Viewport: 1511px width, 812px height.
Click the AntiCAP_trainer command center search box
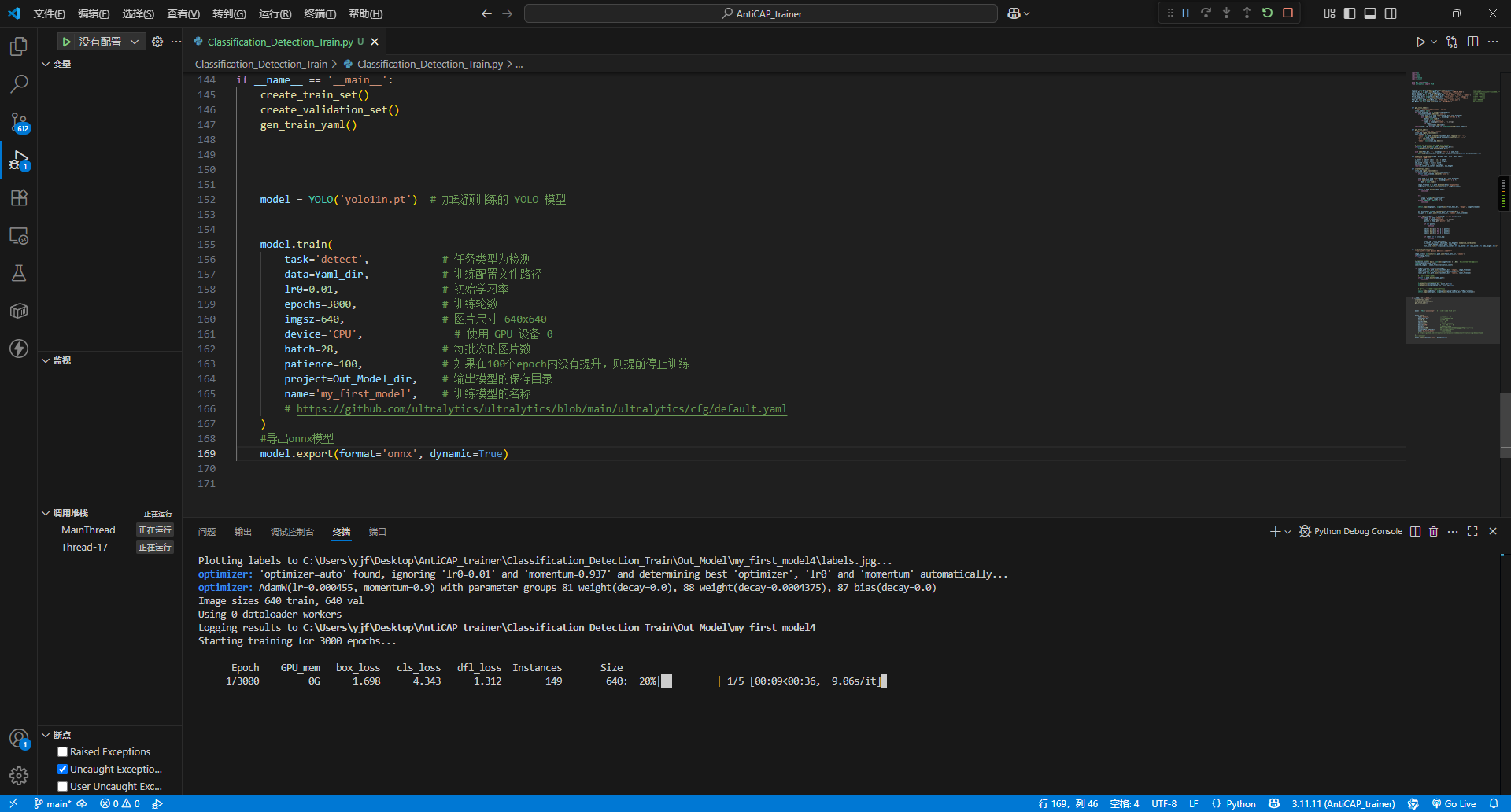pyautogui.click(x=761, y=13)
